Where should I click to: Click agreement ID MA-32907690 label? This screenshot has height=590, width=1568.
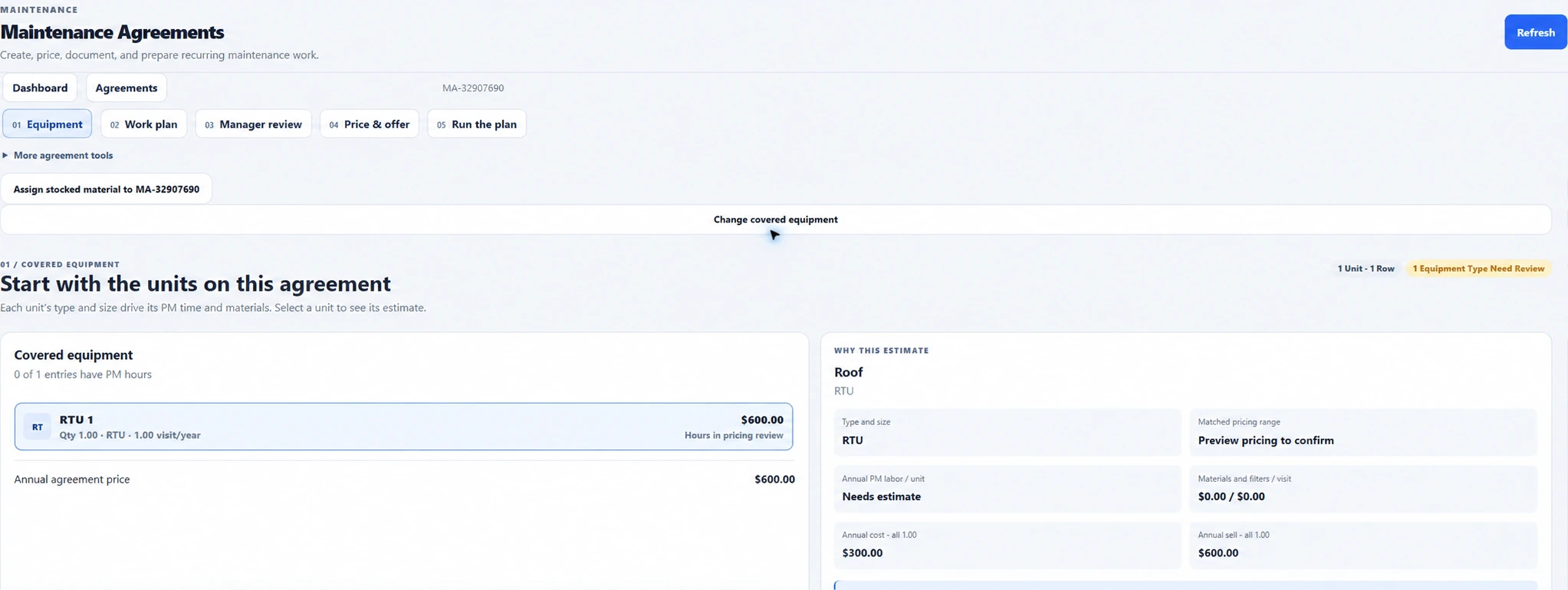(x=473, y=88)
